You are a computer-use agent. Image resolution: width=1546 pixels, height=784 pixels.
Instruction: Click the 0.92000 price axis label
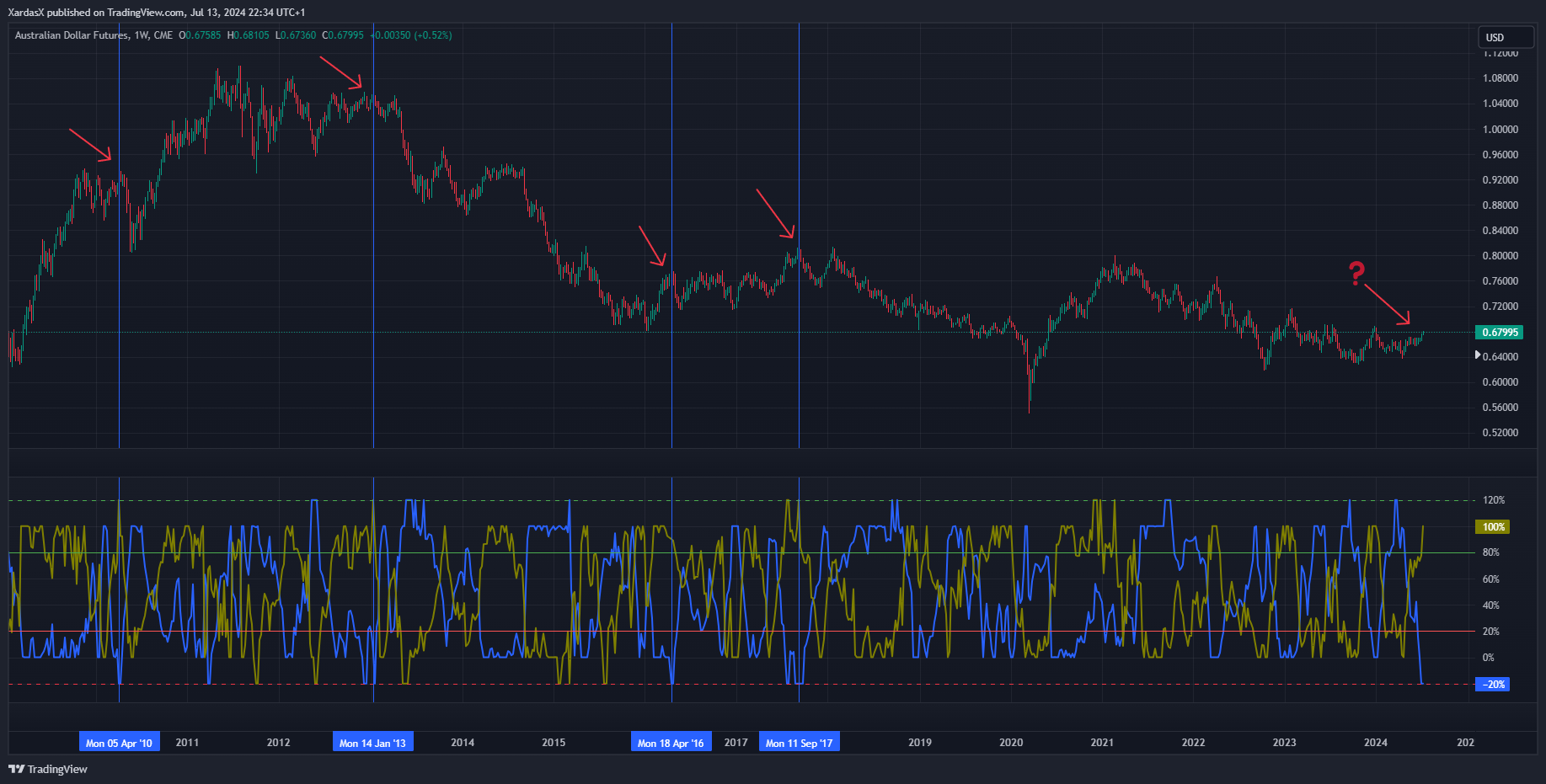tap(1501, 180)
